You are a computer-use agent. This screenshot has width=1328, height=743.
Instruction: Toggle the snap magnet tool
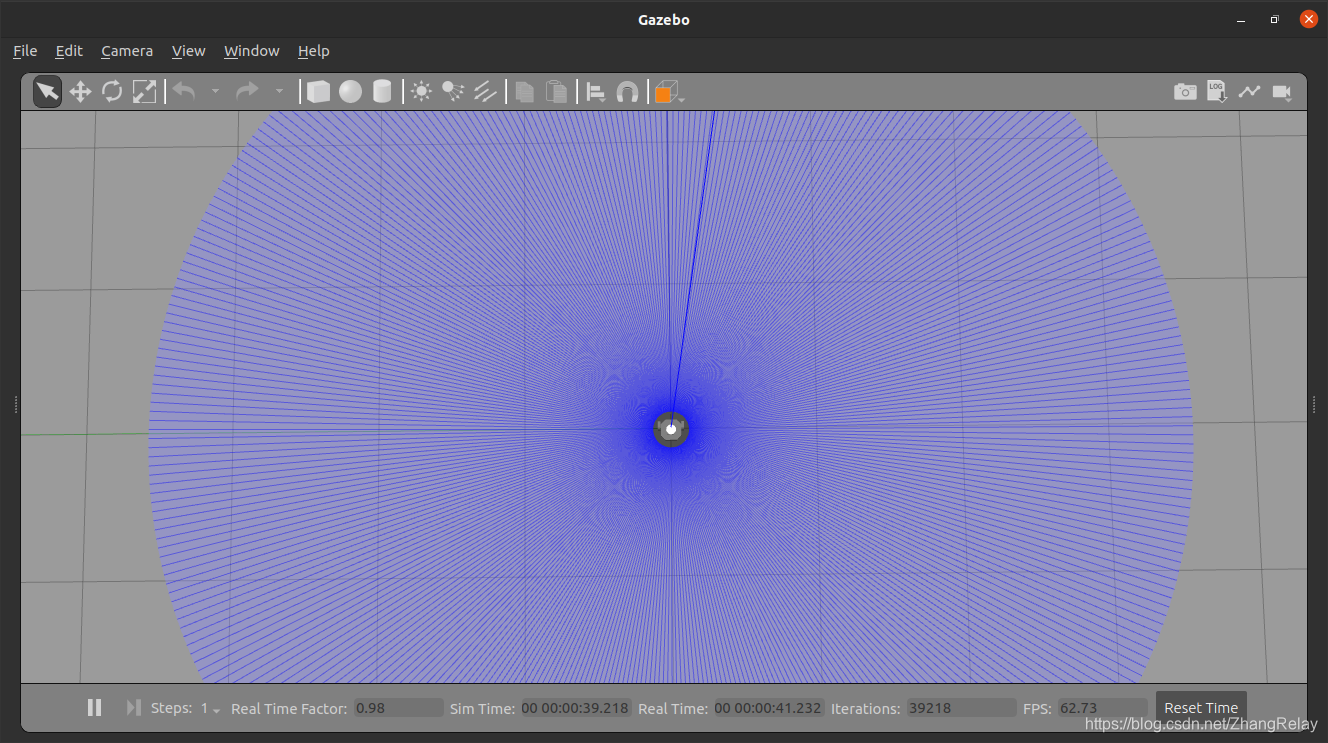627,92
